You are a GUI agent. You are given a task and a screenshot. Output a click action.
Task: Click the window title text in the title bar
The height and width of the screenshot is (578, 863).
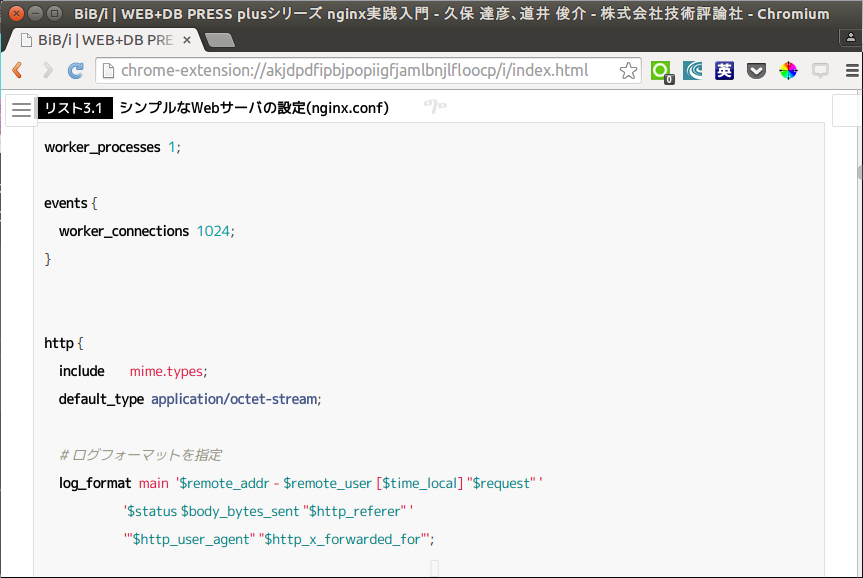[451, 13]
